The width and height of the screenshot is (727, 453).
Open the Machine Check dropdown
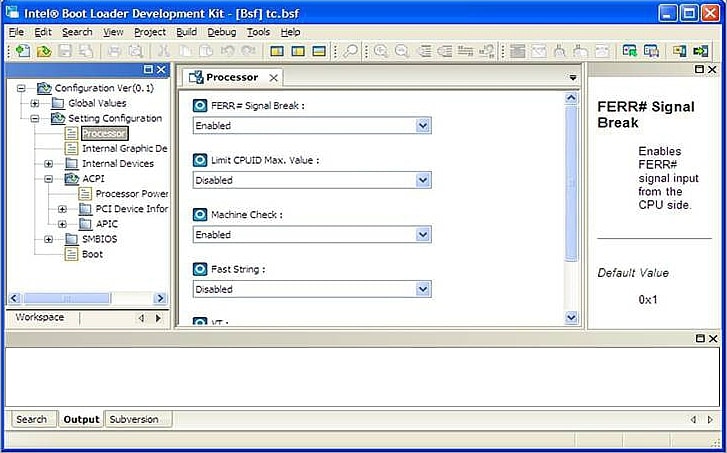coord(422,235)
